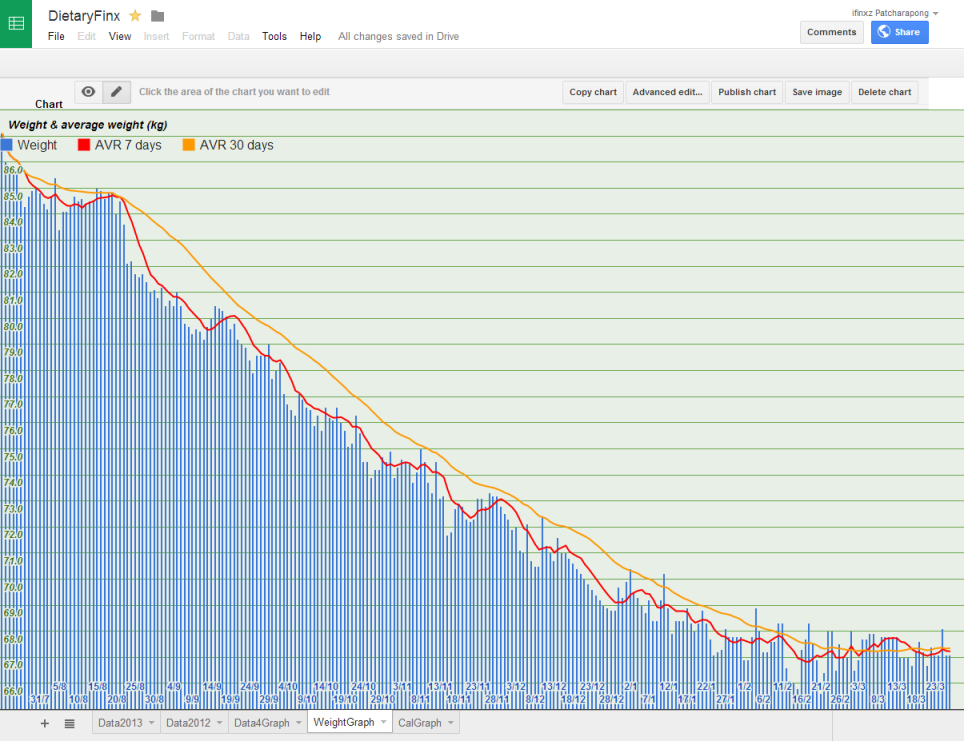Open the move-to-folder icon

click(x=157, y=16)
